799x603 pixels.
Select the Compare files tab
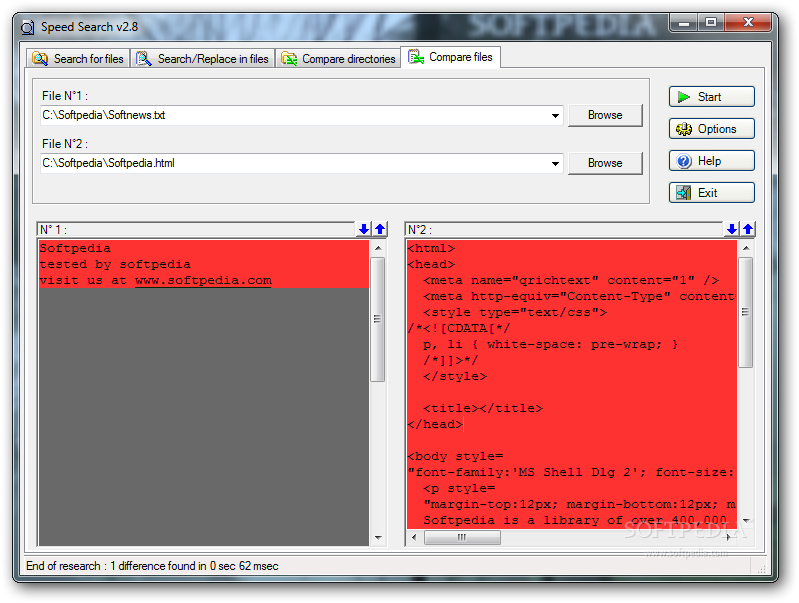click(450, 57)
